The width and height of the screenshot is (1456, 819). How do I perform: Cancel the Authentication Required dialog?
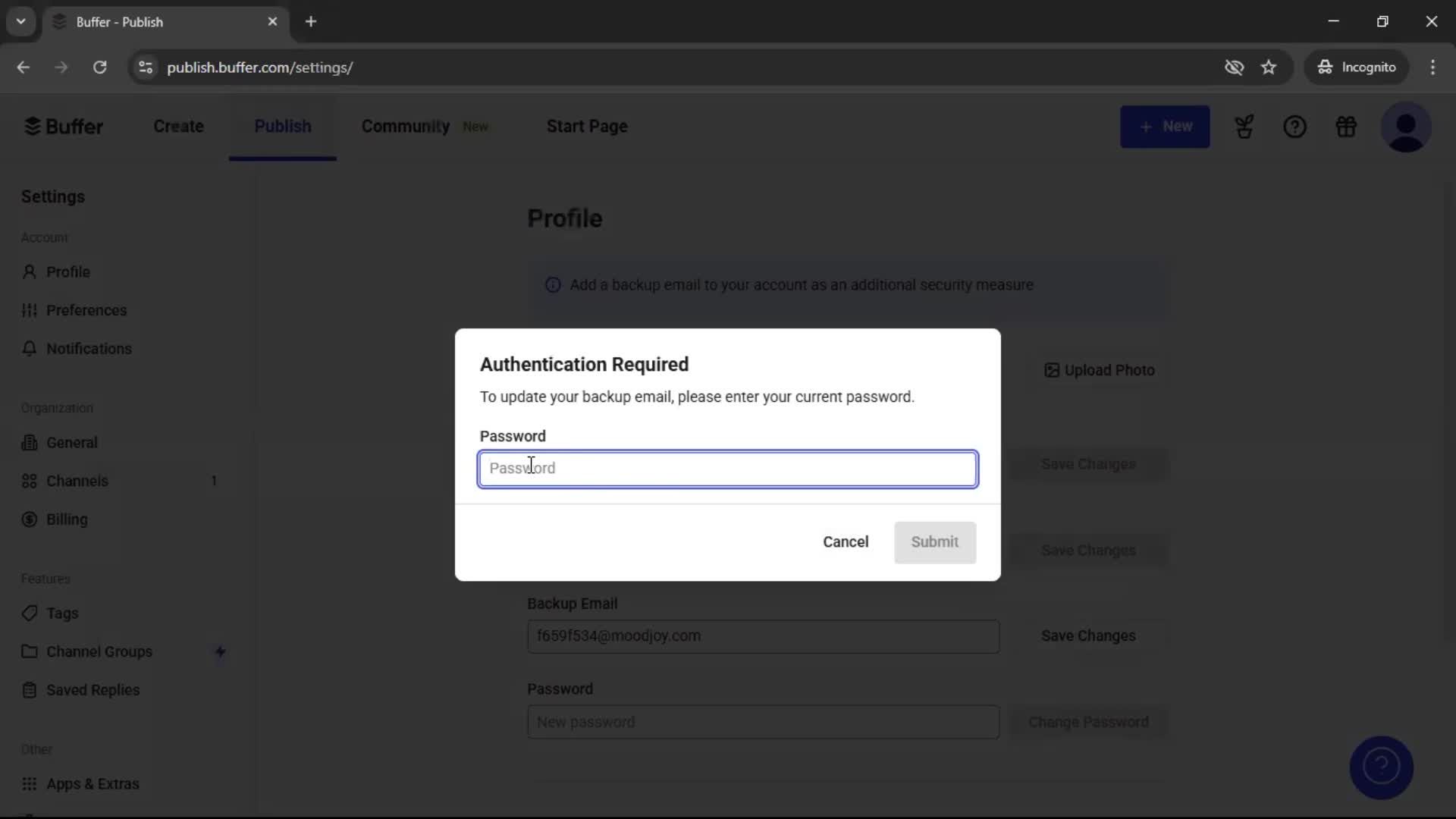(846, 541)
